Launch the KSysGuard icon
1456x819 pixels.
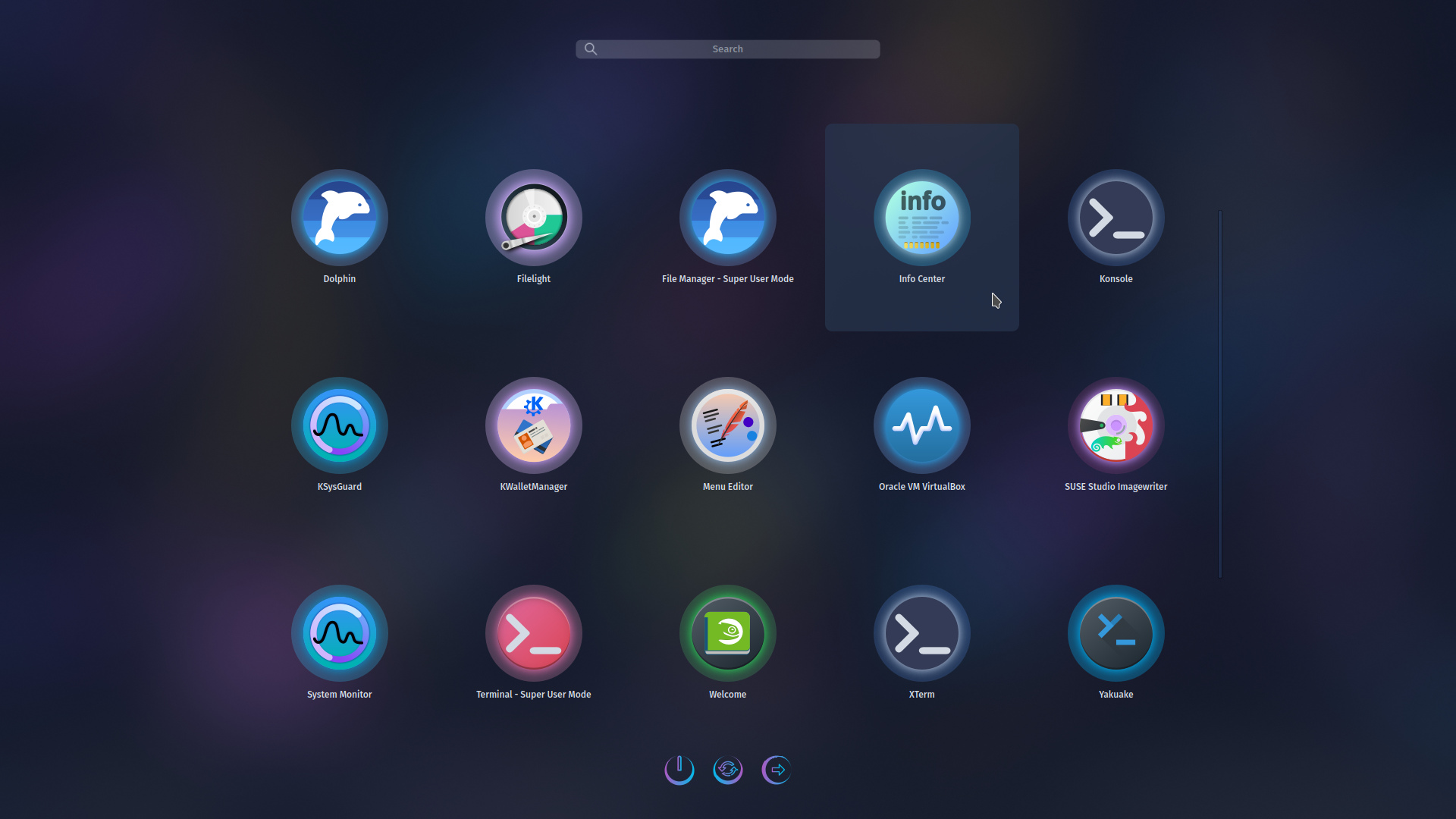pos(340,425)
